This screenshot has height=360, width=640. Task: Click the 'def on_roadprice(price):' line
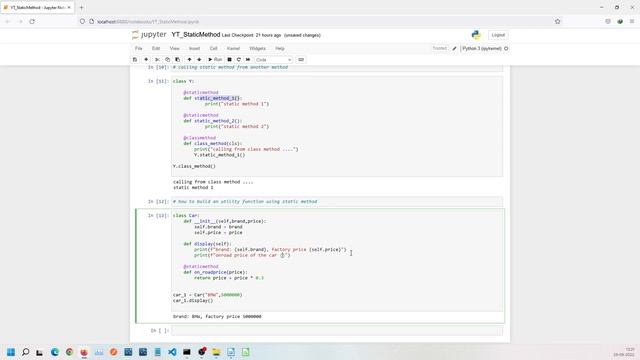coord(216,272)
